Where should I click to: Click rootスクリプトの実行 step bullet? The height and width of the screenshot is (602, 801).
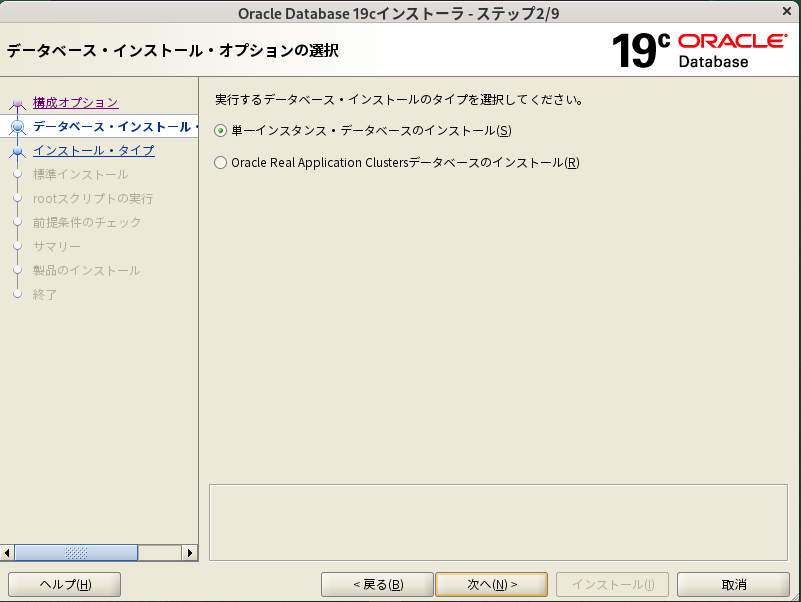point(17,198)
